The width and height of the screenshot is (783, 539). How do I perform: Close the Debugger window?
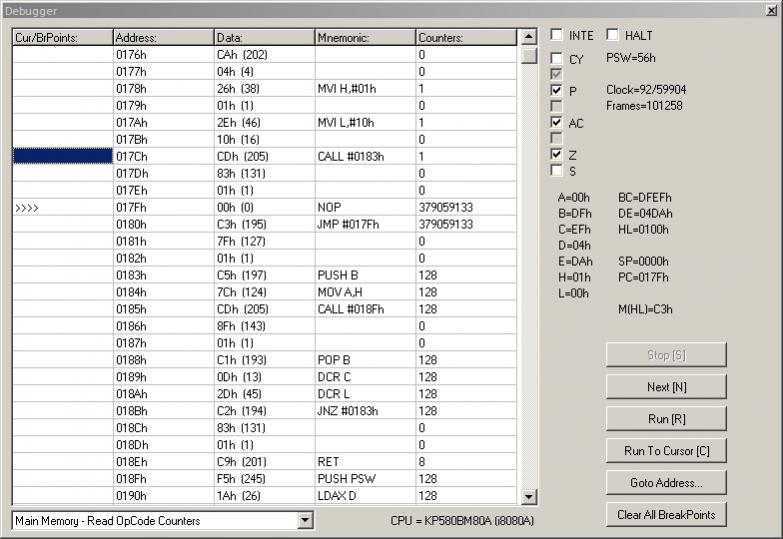tap(768, 11)
